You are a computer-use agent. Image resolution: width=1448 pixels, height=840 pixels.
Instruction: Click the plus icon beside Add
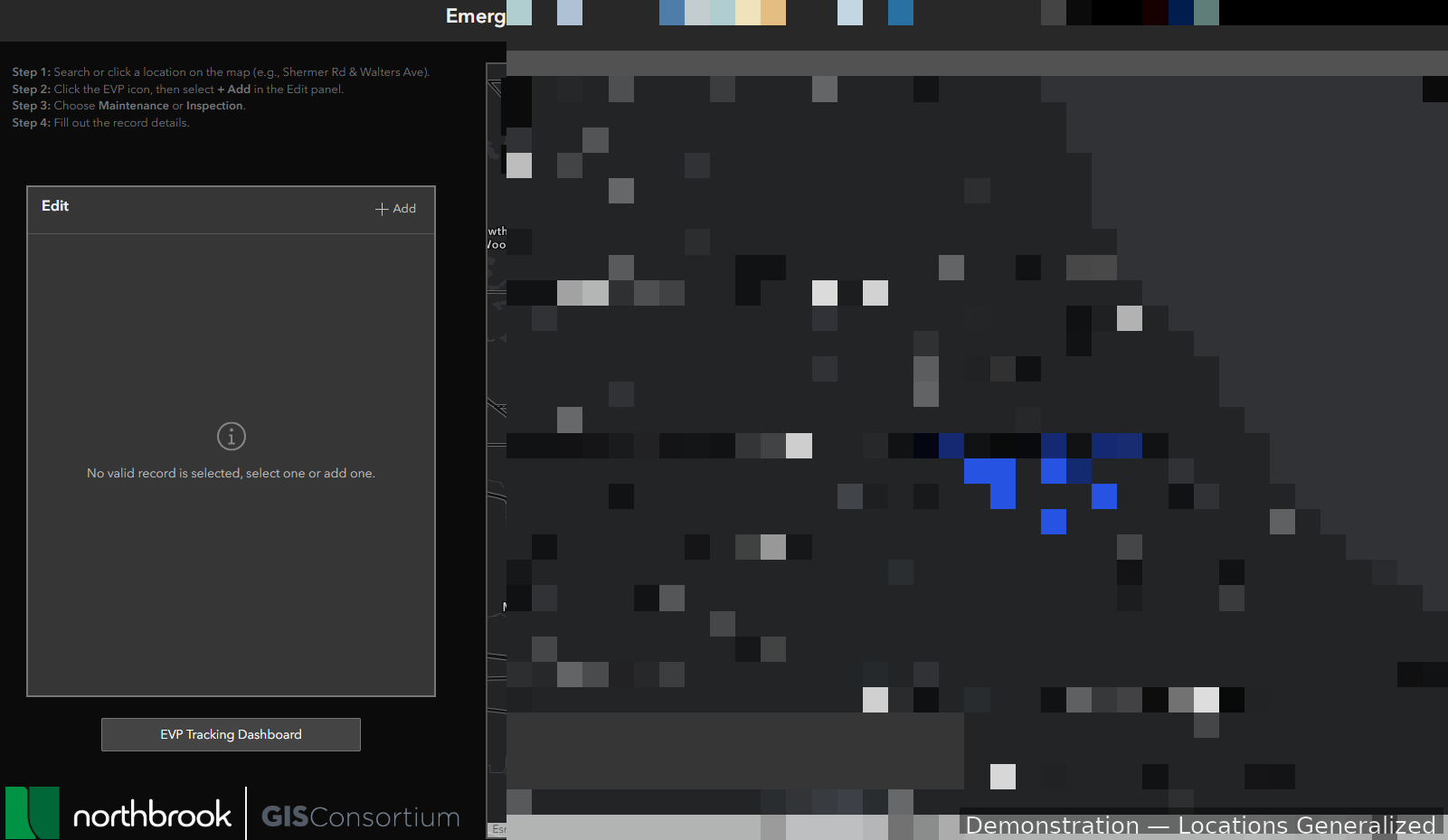tap(382, 209)
